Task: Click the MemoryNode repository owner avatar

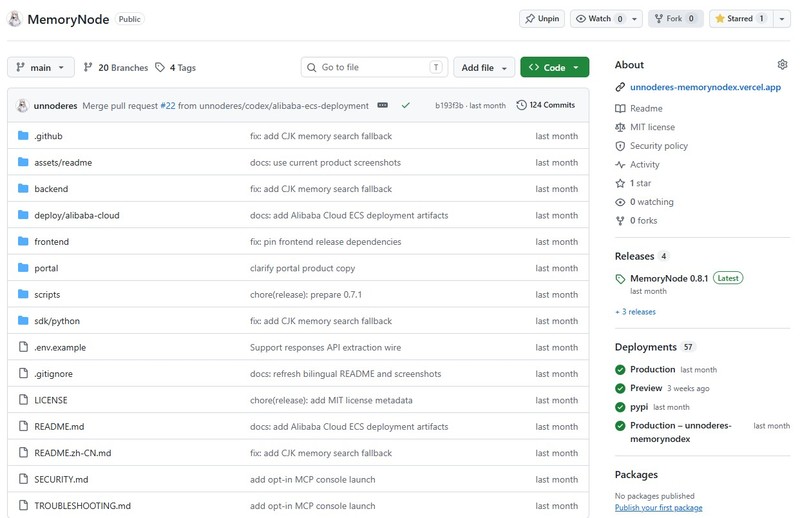Action: point(15,19)
